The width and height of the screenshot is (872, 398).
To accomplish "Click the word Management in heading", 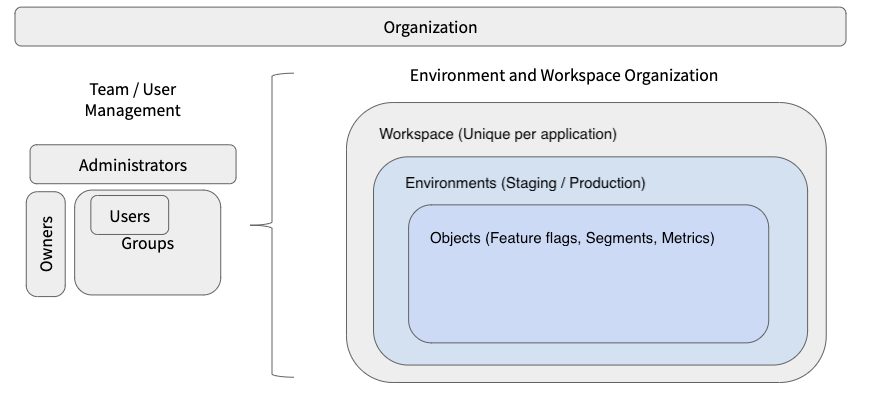I will (x=132, y=110).
